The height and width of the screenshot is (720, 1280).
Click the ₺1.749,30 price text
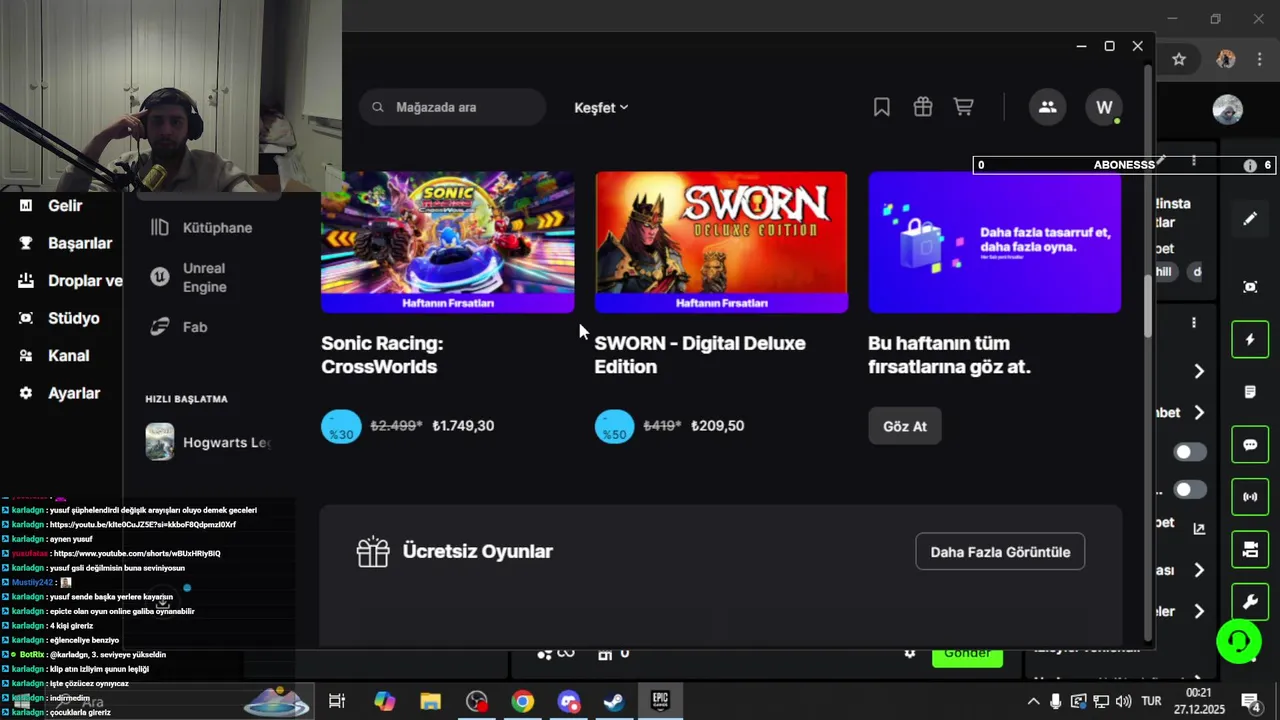coord(463,426)
